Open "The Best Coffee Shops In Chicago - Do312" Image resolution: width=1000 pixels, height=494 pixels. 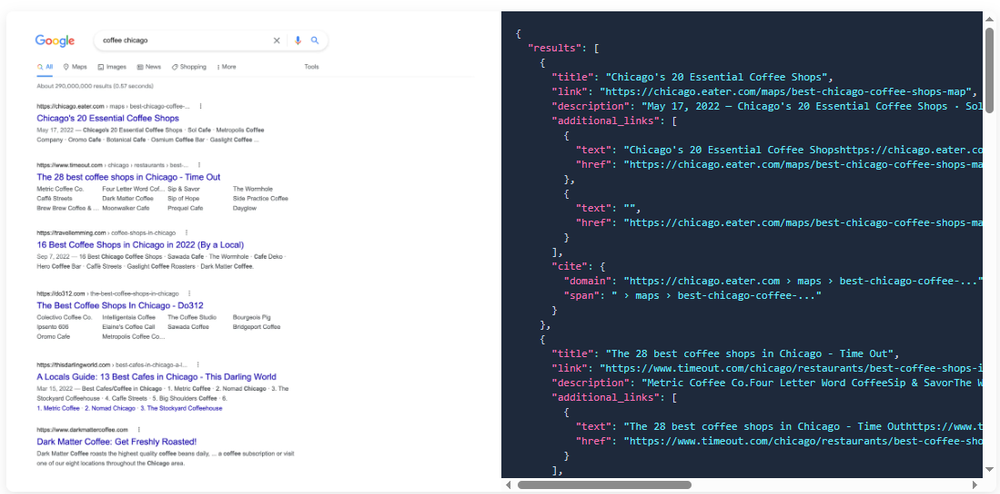click(120, 306)
